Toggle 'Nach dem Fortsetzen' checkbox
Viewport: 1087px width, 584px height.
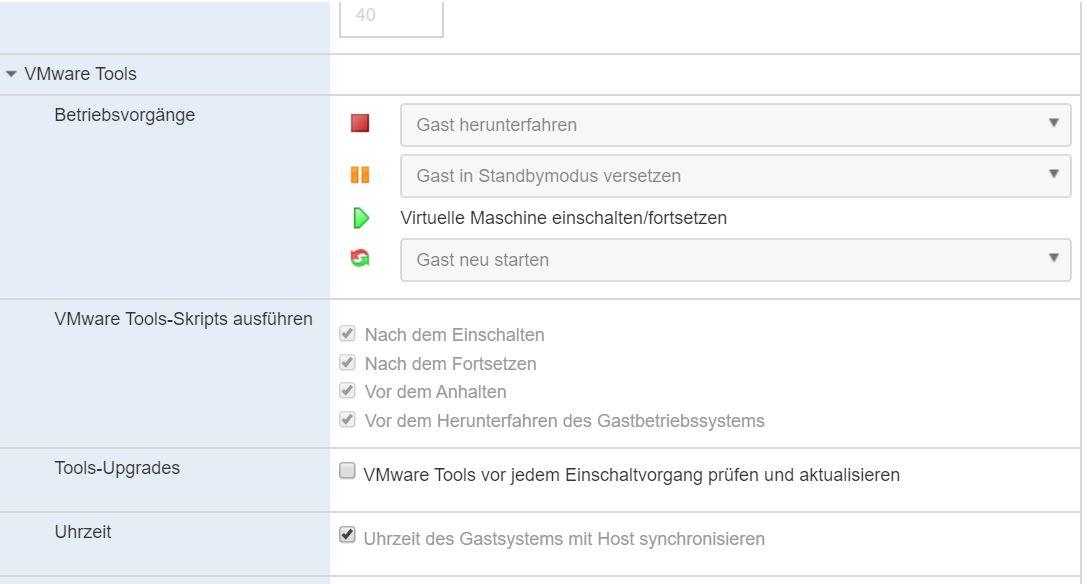pyautogui.click(x=348, y=363)
